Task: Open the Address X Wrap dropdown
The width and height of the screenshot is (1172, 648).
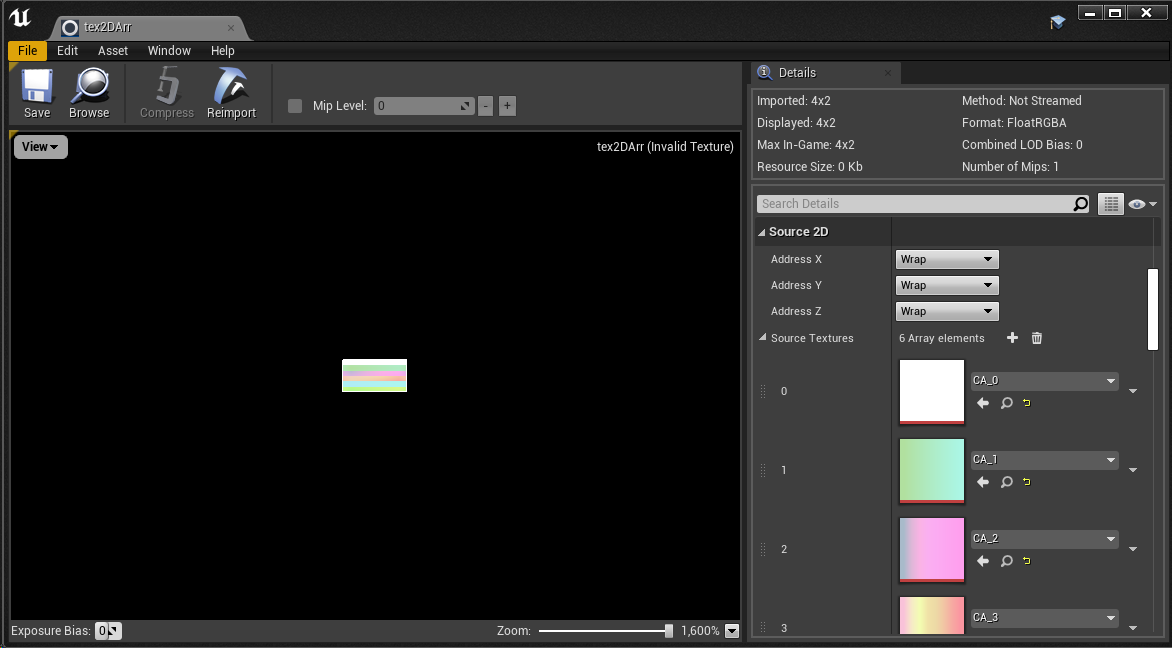Action: [946, 259]
